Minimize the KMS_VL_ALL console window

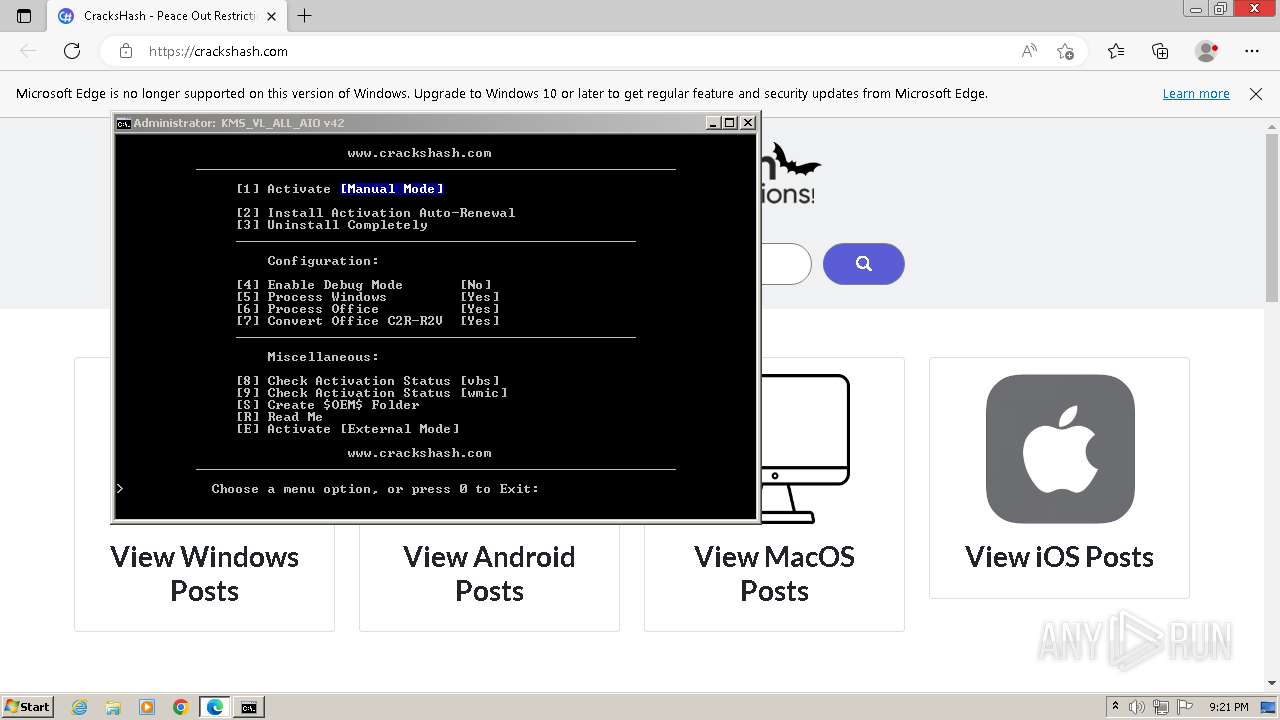click(713, 123)
